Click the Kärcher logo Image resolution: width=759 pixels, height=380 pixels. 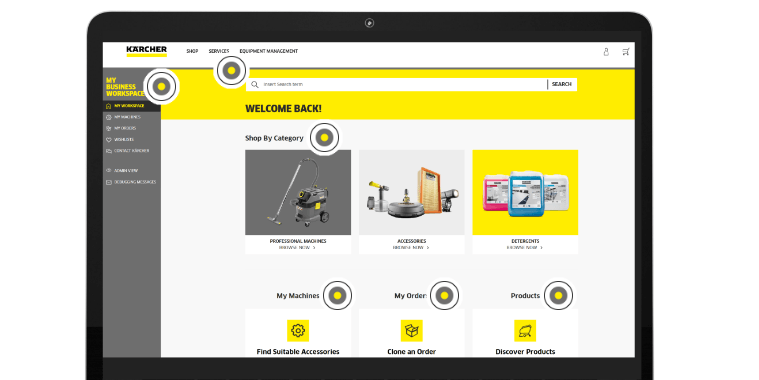coord(147,51)
